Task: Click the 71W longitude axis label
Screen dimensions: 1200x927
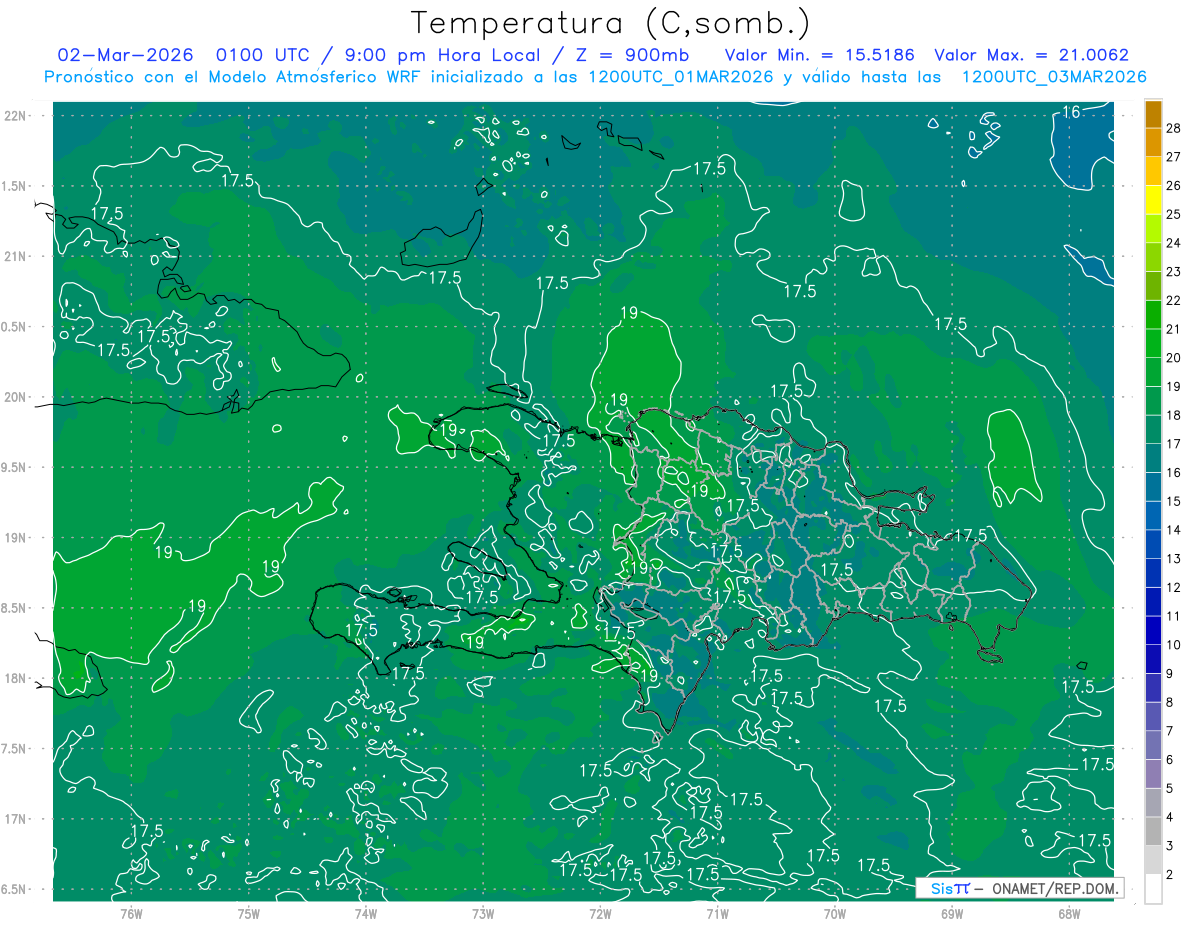Action: coord(717,914)
